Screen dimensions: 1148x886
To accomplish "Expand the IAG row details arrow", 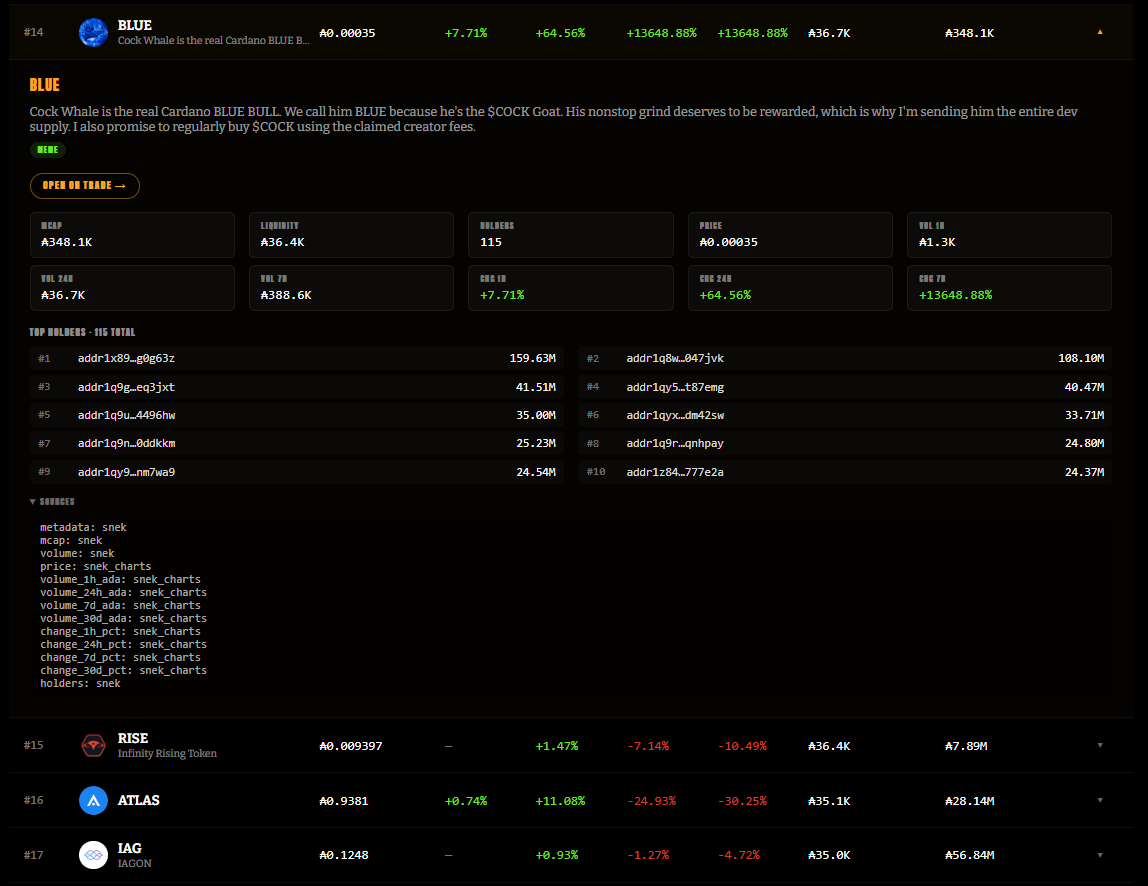I will point(1100,855).
